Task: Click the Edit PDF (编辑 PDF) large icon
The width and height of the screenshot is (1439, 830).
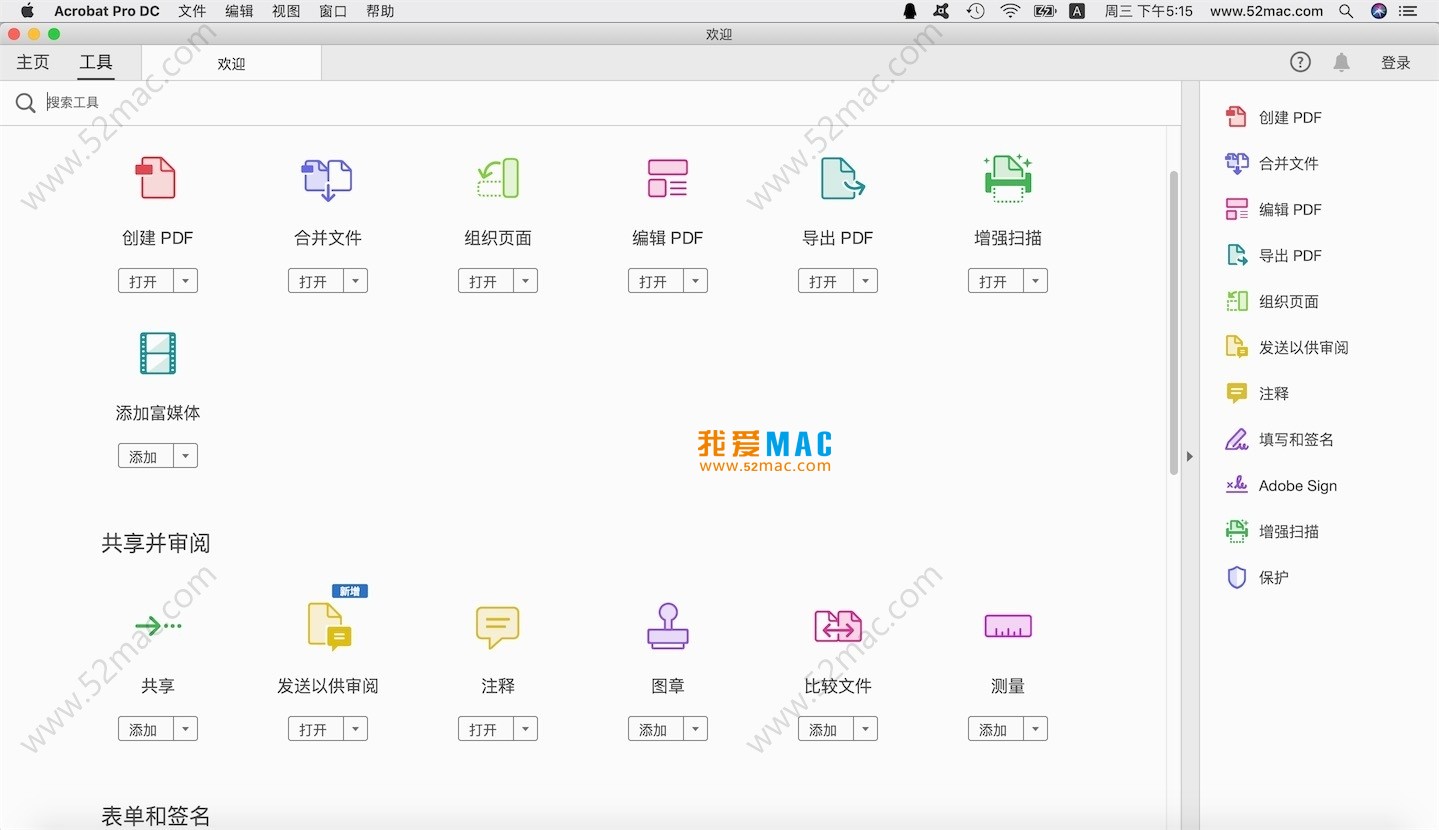Action: (667, 178)
